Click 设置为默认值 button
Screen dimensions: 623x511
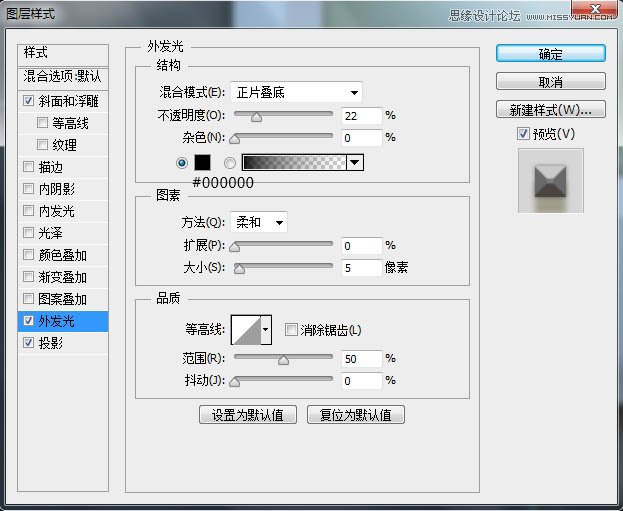click(x=248, y=415)
